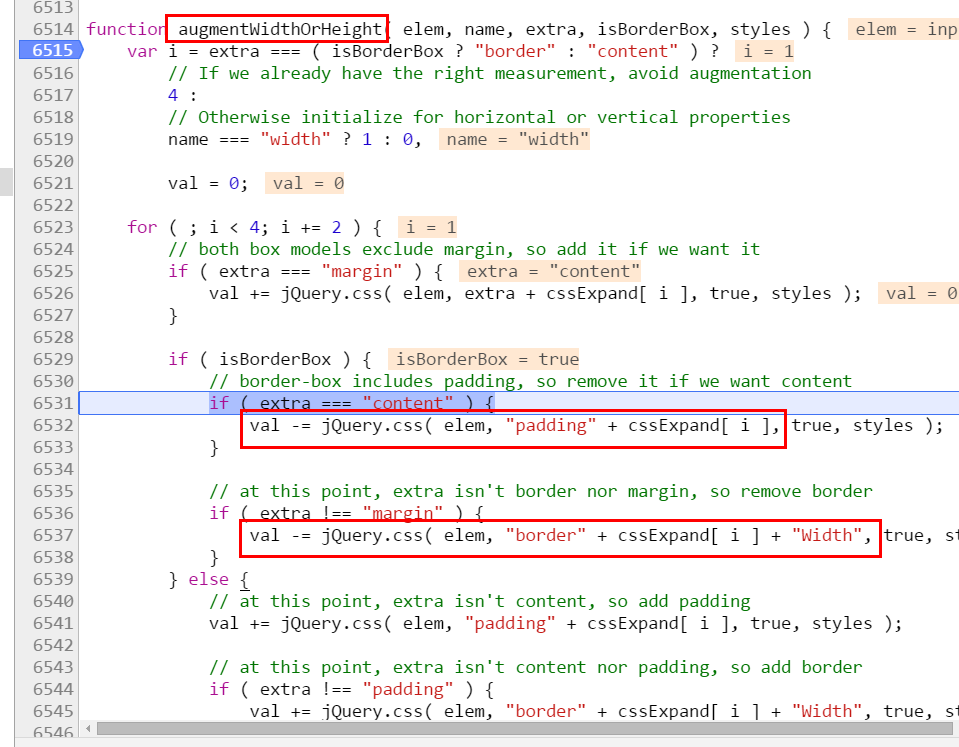Click the "extra = "content"" inline hint

(x=550, y=271)
